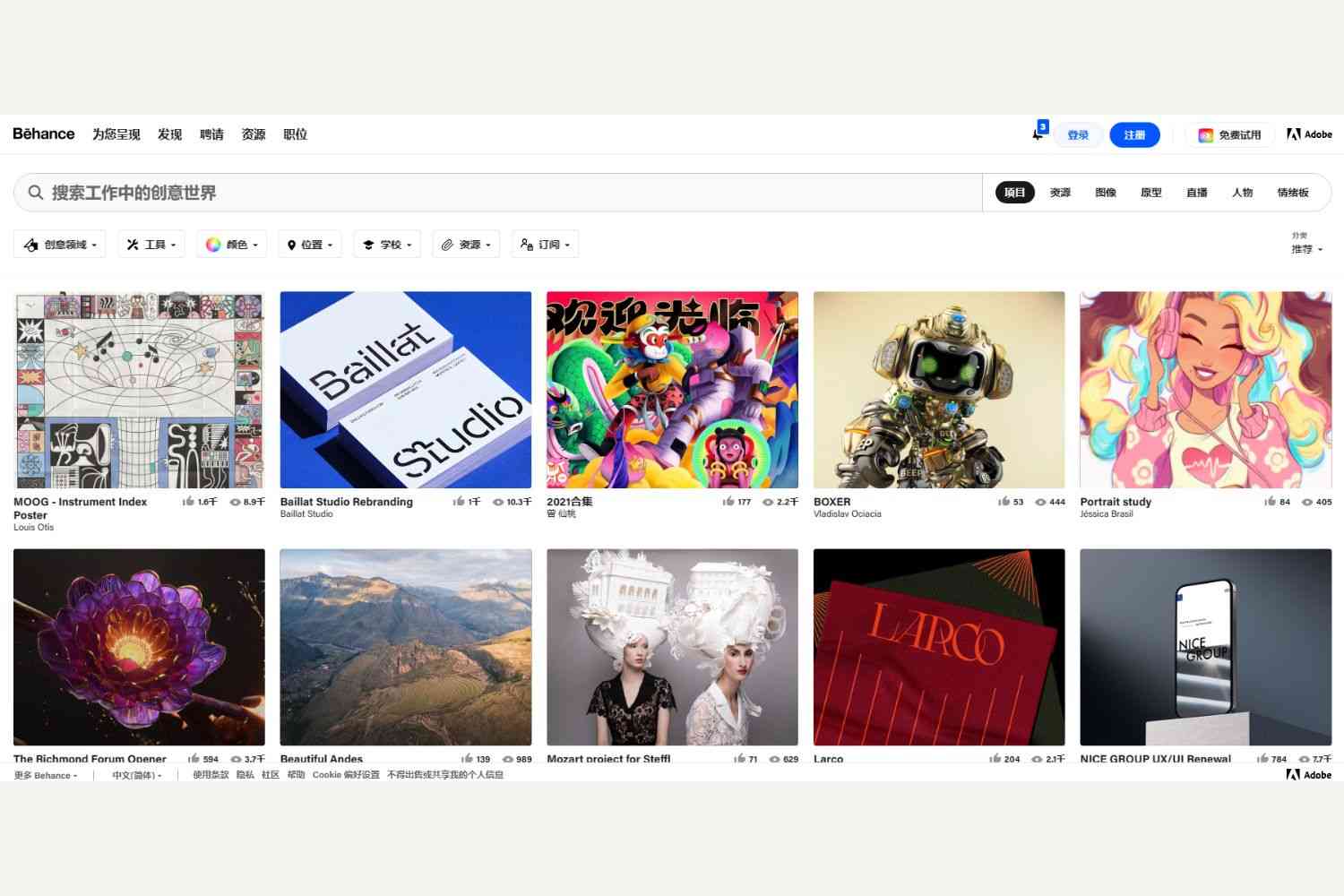Click inside the search input field
This screenshot has height=896, width=1344.
[x=358, y=192]
